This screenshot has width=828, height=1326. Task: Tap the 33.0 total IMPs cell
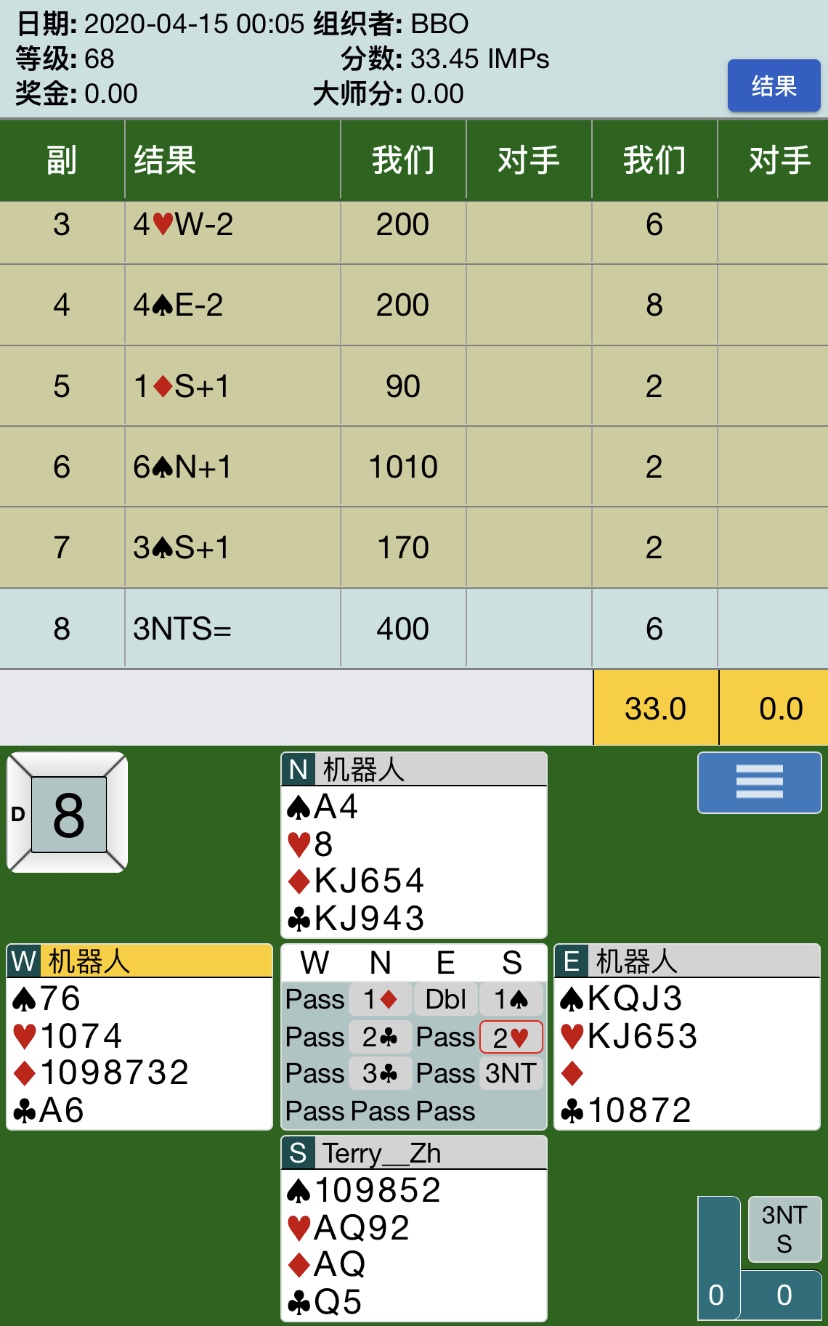click(x=655, y=708)
